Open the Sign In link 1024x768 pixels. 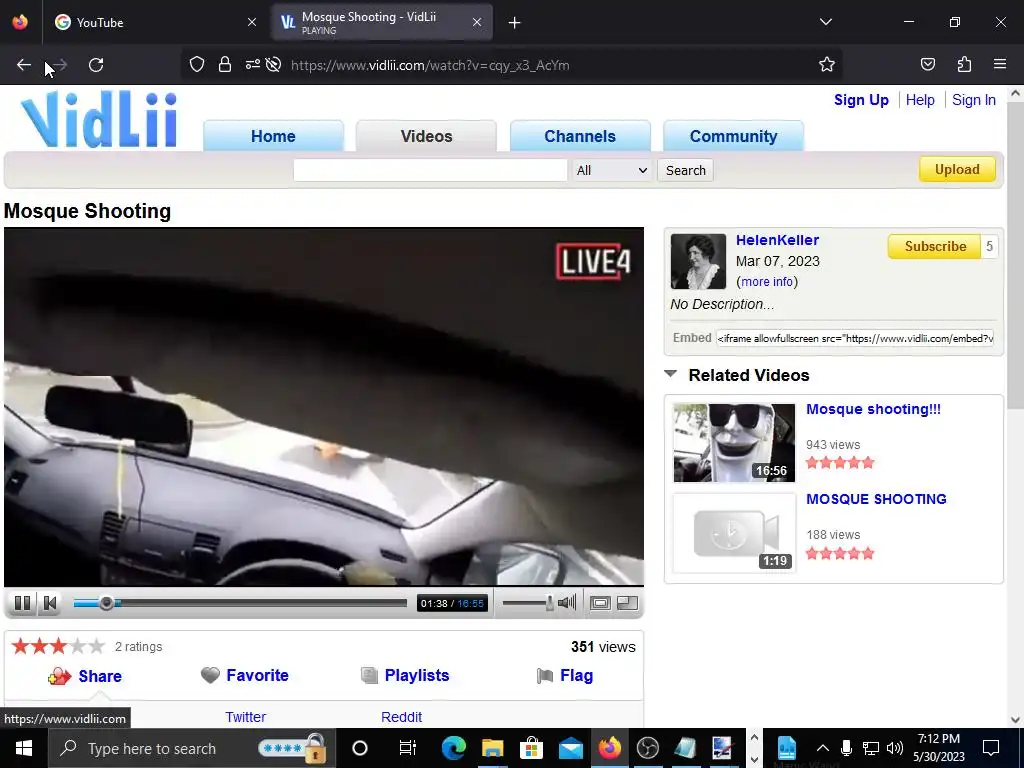tap(974, 100)
